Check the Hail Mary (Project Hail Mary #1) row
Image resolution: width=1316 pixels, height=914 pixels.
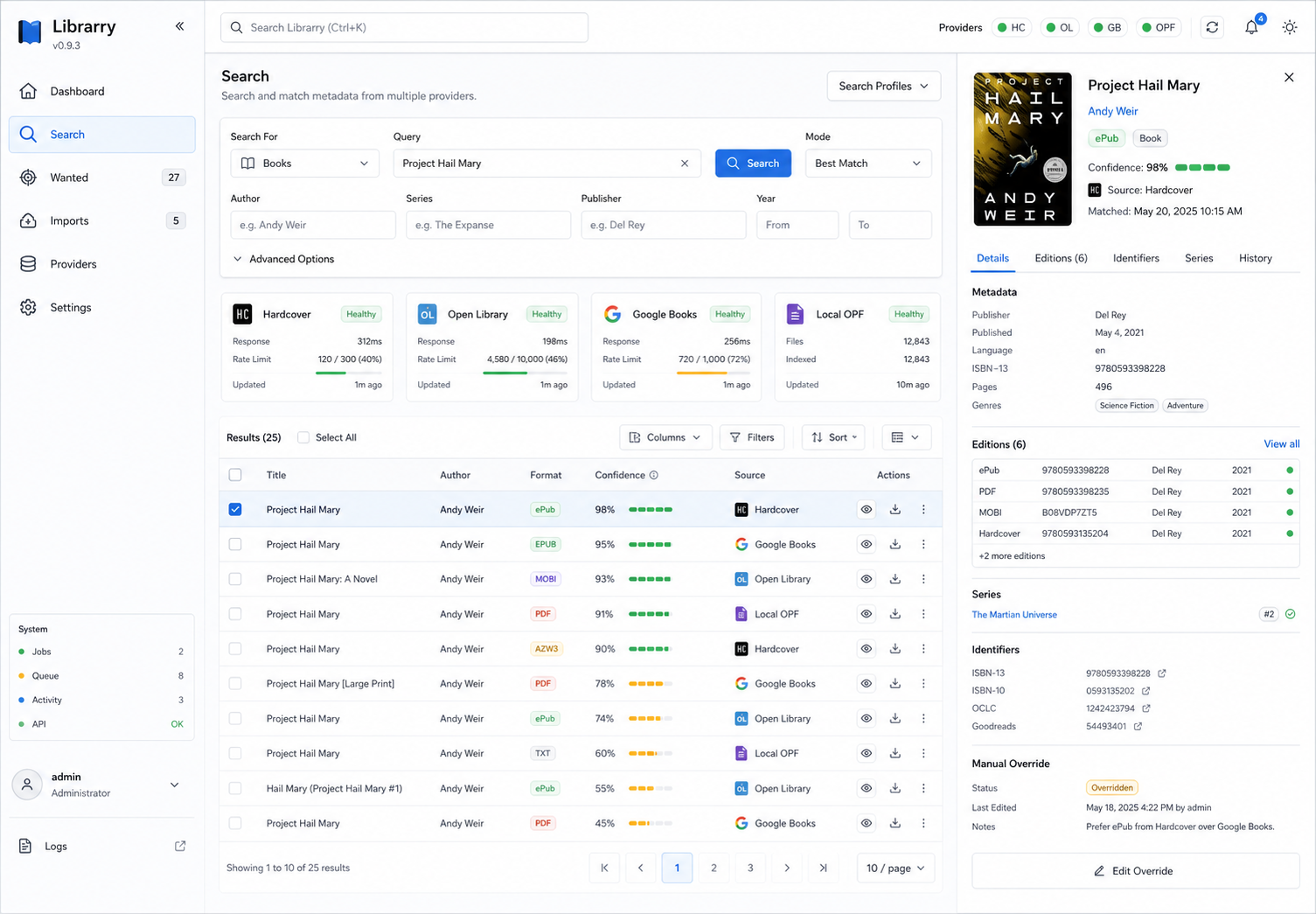click(x=235, y=788)
